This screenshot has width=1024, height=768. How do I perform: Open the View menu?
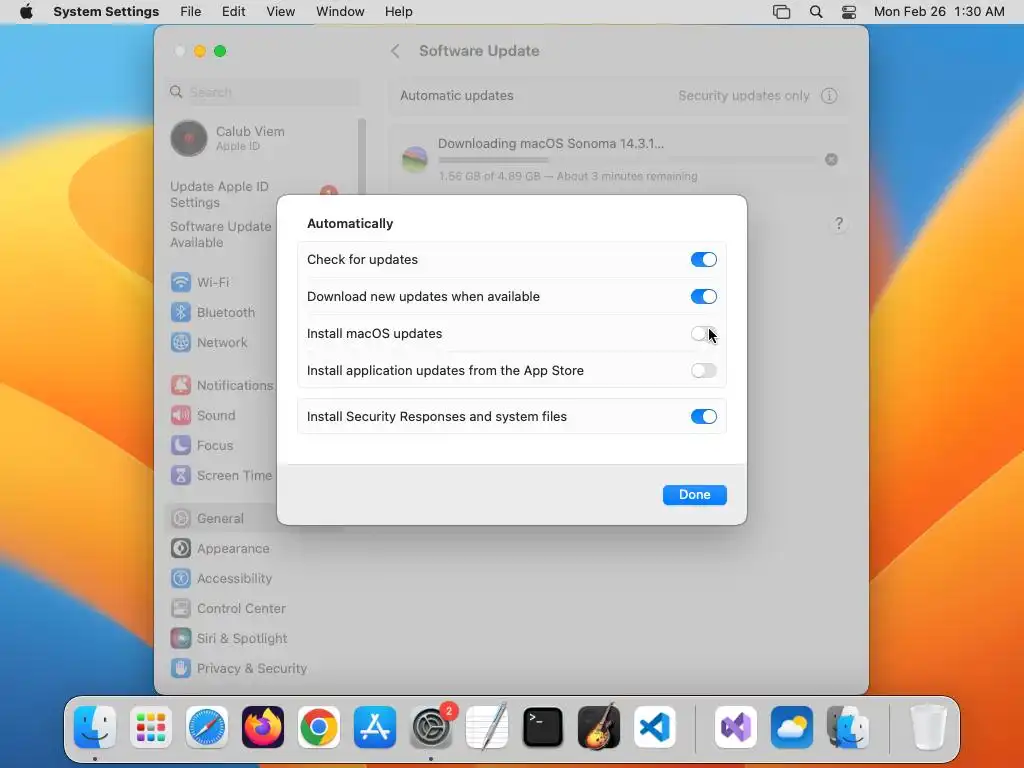click(280, 12)
